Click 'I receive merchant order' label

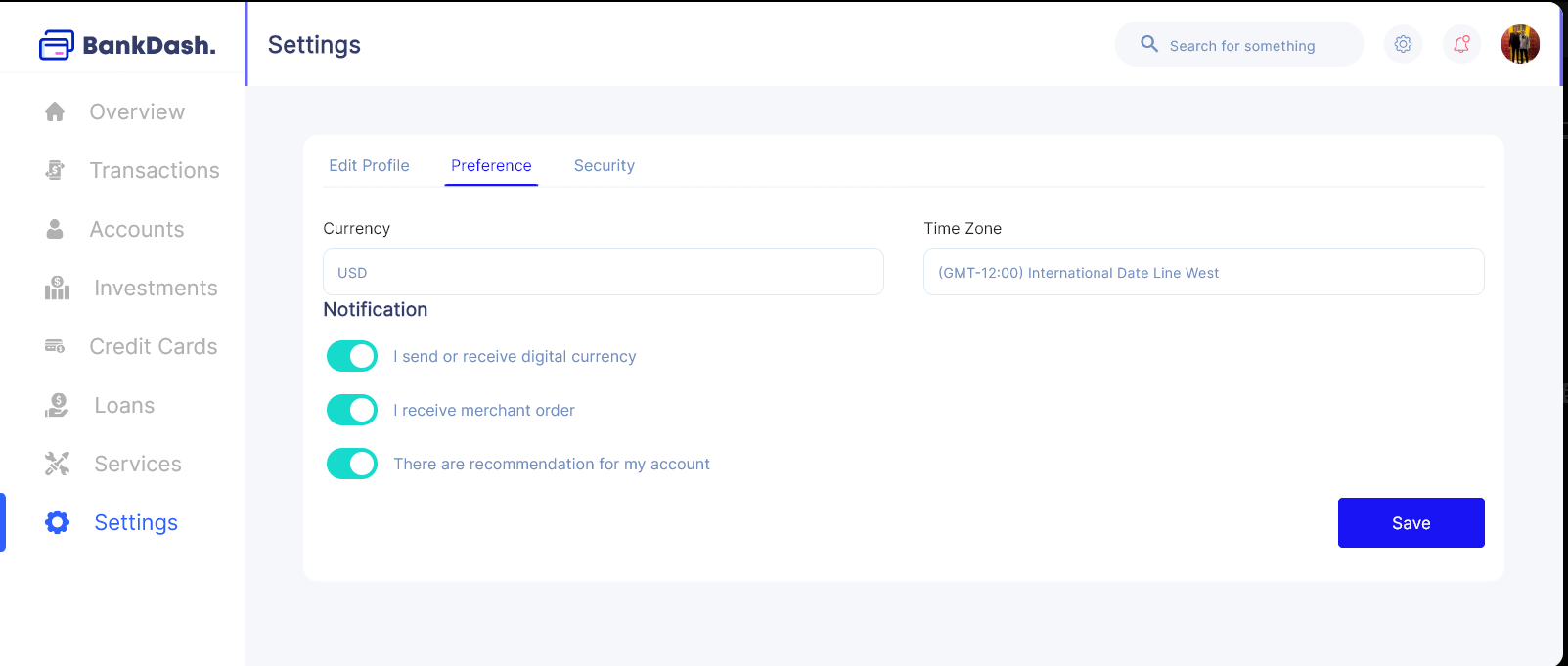tap(484, 410)
